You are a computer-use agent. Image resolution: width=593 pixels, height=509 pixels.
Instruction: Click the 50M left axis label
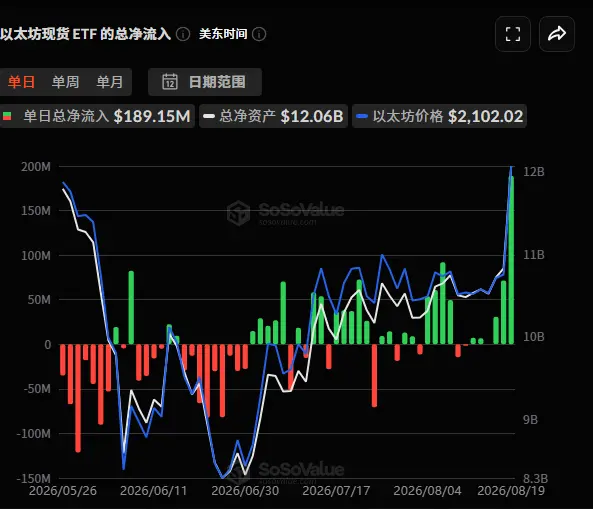(x=39, y=300)
